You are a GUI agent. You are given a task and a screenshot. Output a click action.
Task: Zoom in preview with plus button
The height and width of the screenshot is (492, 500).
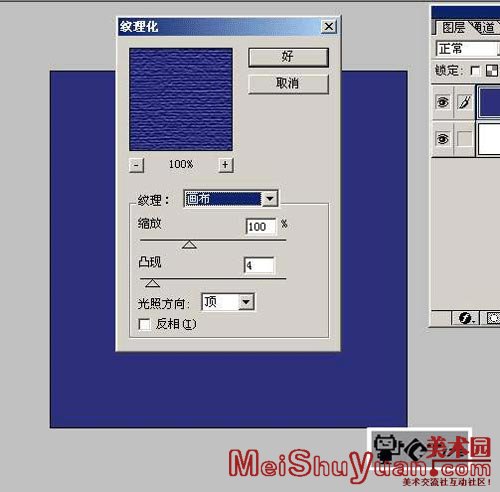(226, 165)
